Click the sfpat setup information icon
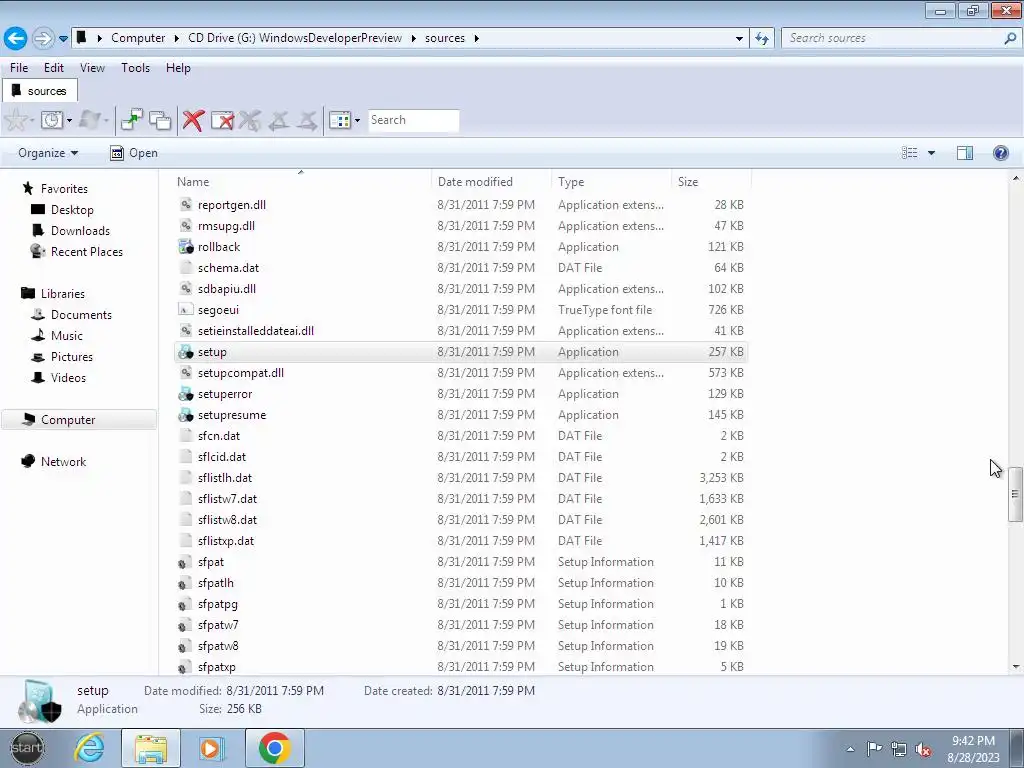Image resolution: width=1024 pixels, height=768 pixels. (184, 562)
